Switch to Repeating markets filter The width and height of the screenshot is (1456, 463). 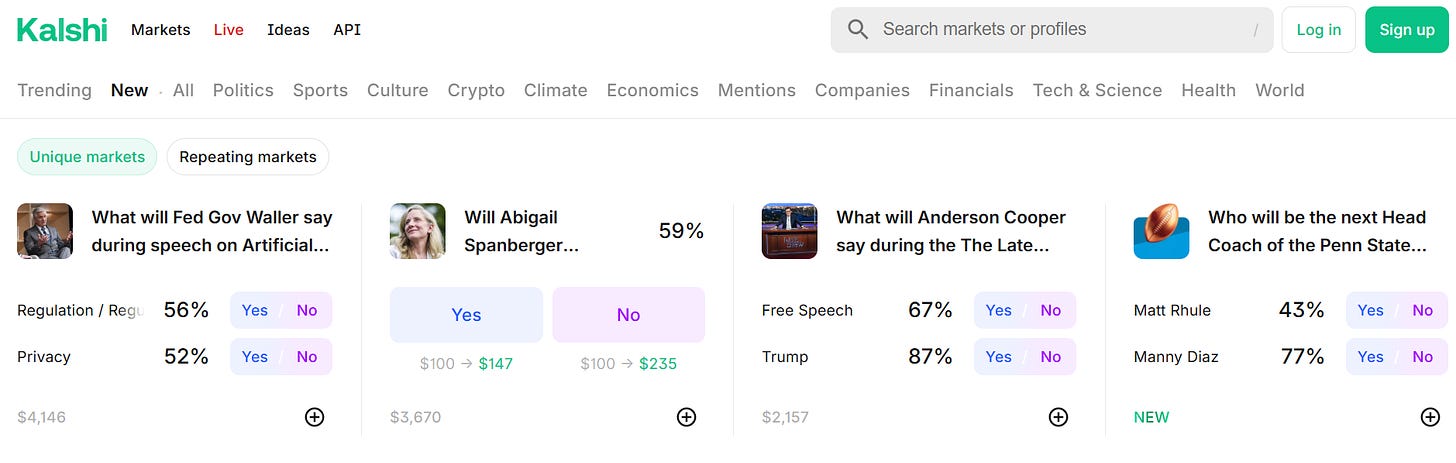pyautogui.click(x=247, y=157)
